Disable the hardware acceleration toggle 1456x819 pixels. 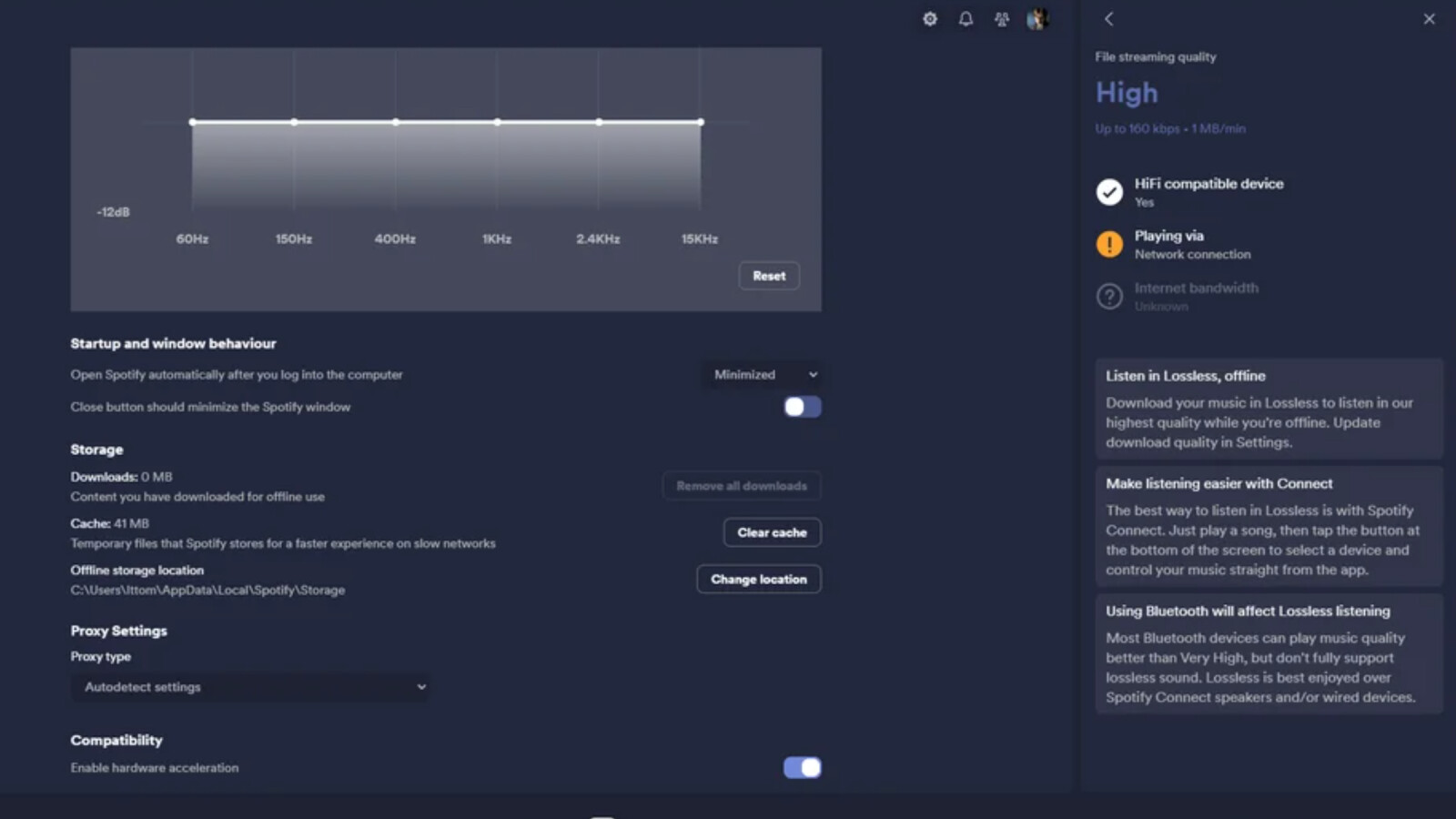point(802,768)
